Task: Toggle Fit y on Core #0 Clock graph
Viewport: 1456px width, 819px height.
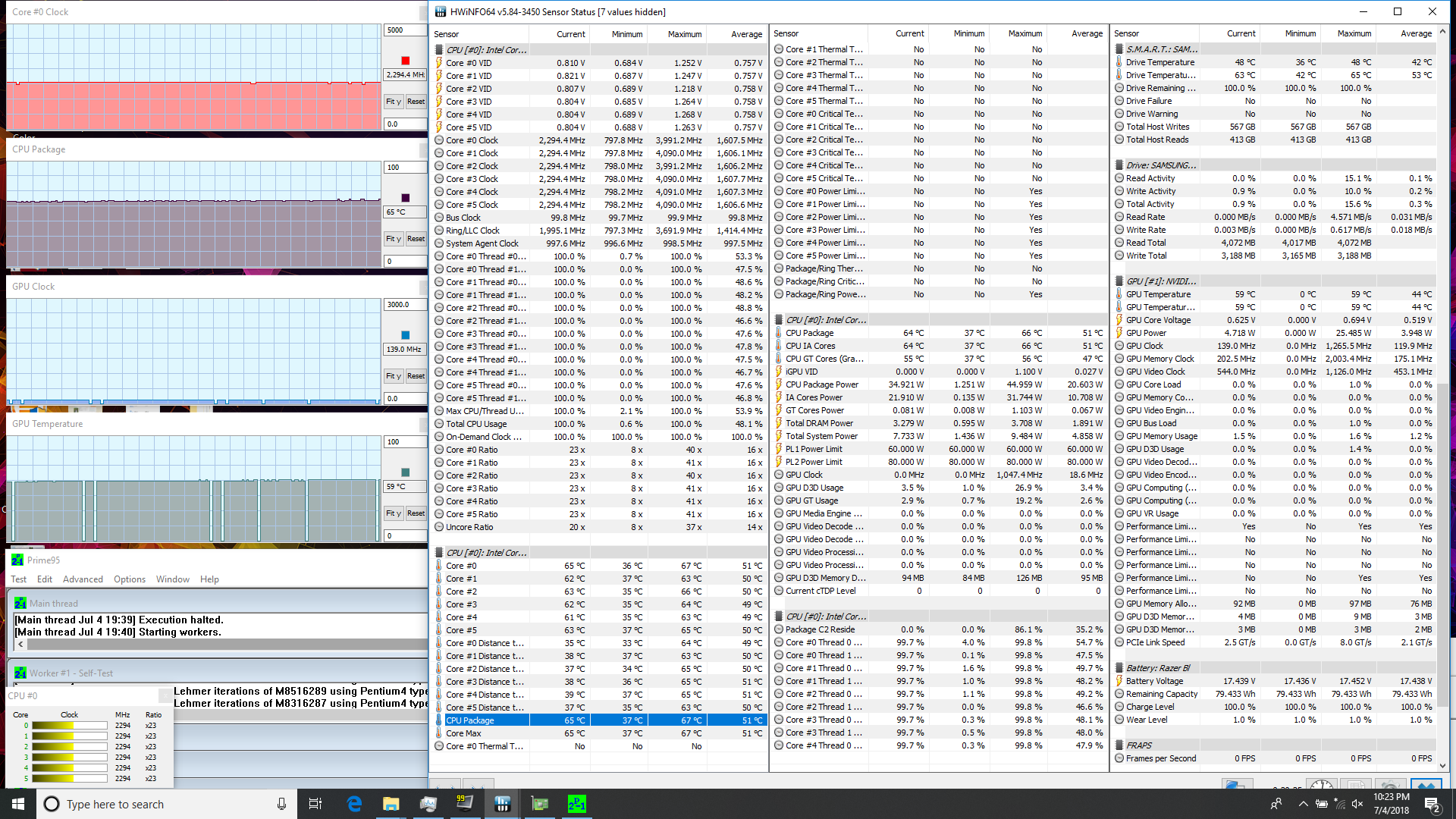Action: 393,102
